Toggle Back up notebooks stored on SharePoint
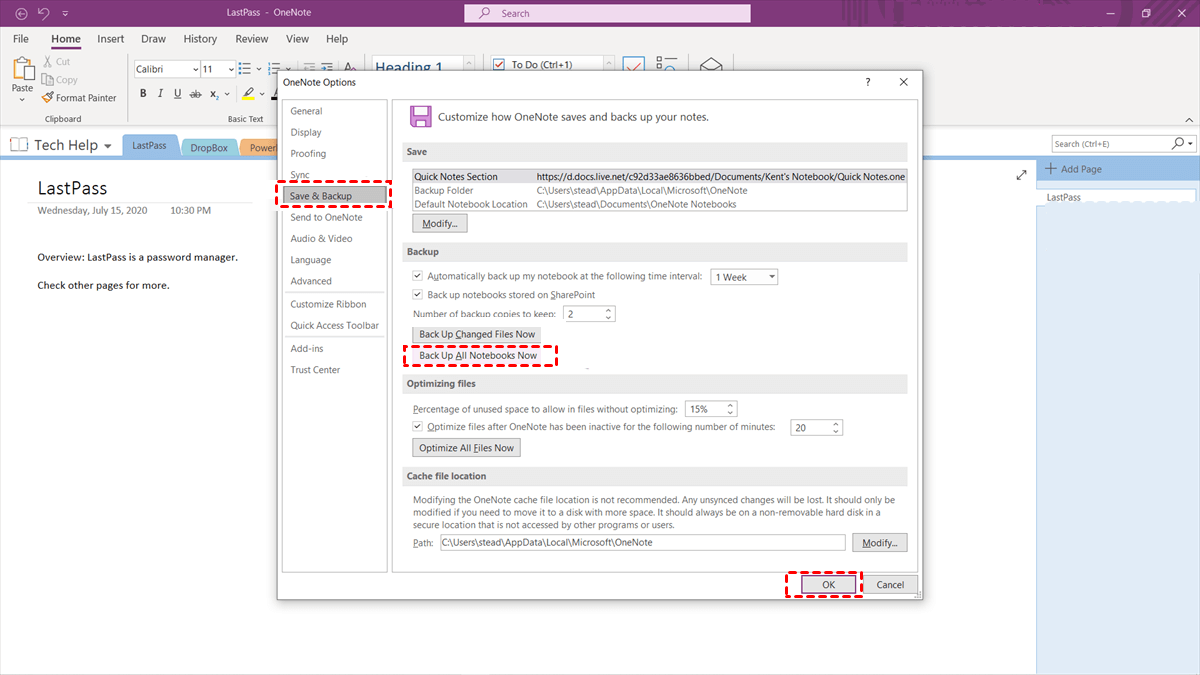The image size is (1200, 675). pos(418,295)
